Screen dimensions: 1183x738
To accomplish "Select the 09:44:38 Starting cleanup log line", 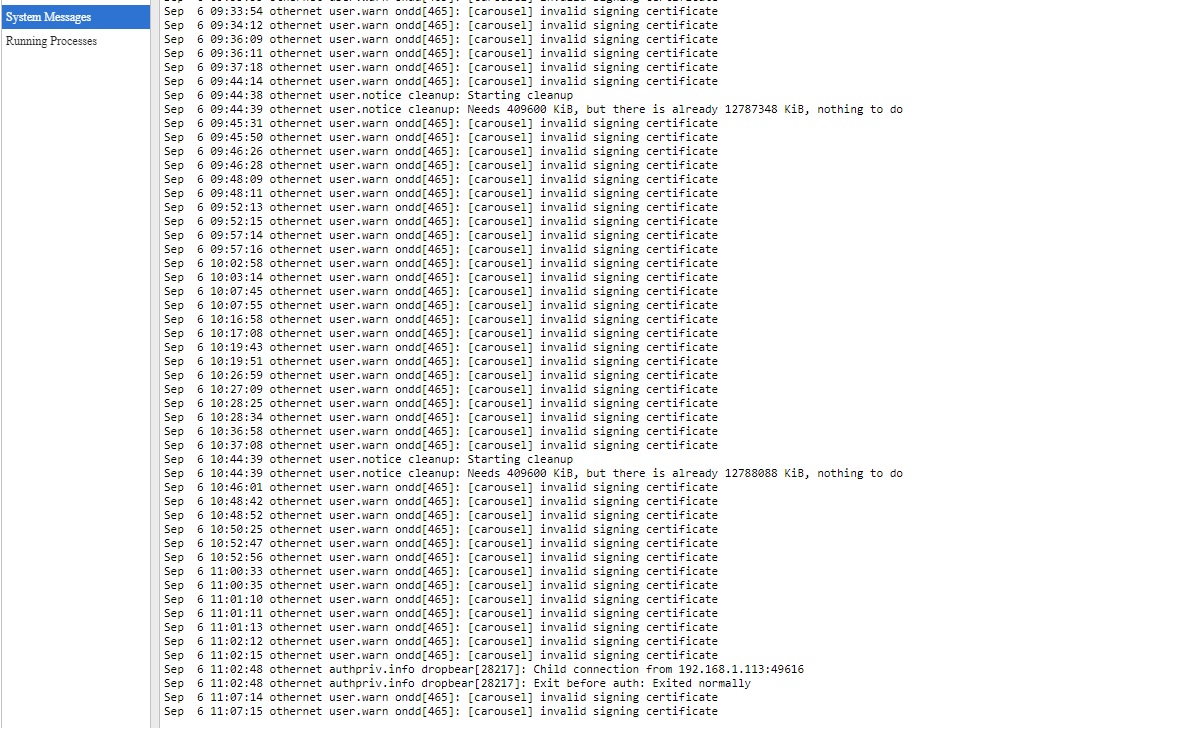I will click(368, 96).
